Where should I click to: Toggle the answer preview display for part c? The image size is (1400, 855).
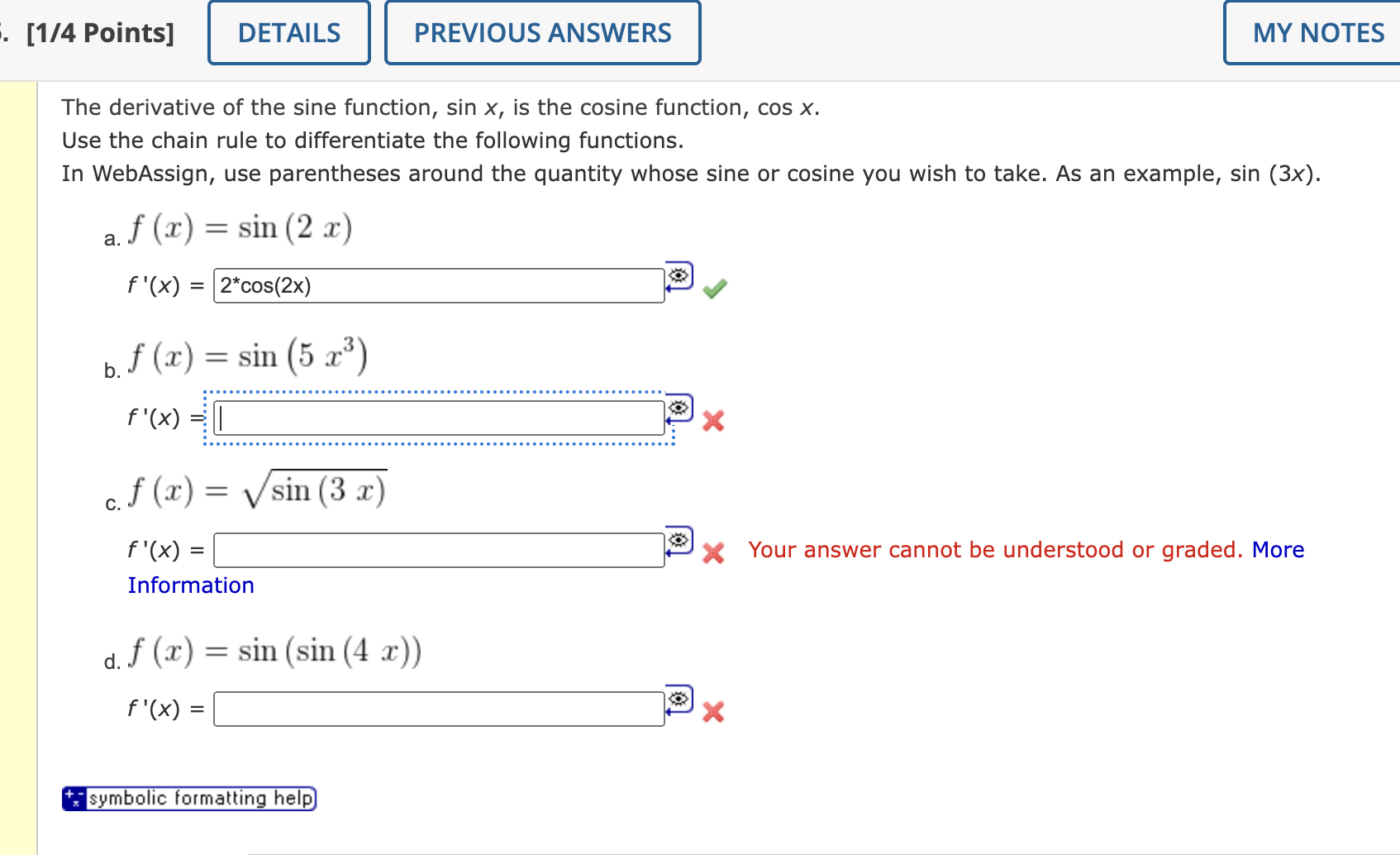click(x=677, y=540)
